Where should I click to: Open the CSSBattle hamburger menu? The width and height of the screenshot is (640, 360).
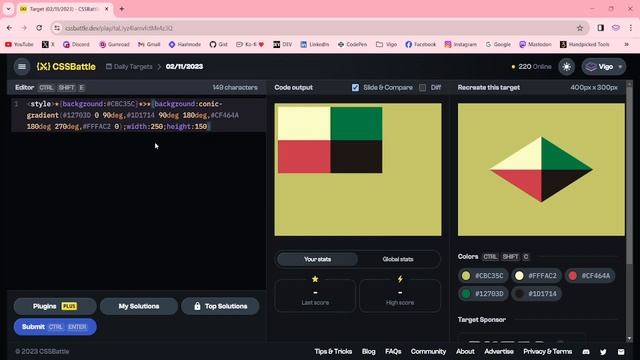pyautogui.click(x=22, y=67)
